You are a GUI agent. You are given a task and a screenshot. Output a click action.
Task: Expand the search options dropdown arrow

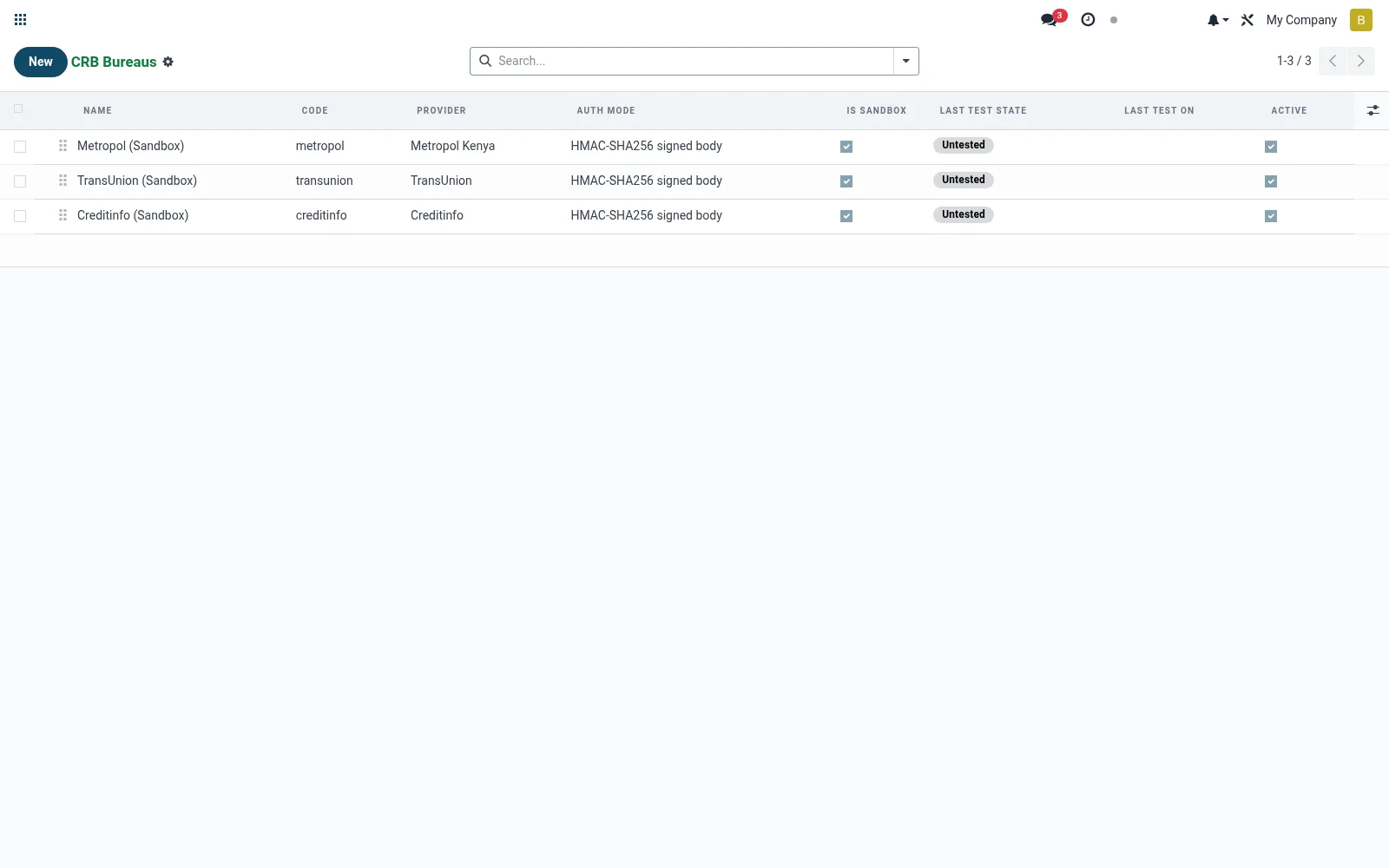coord(905,61)
